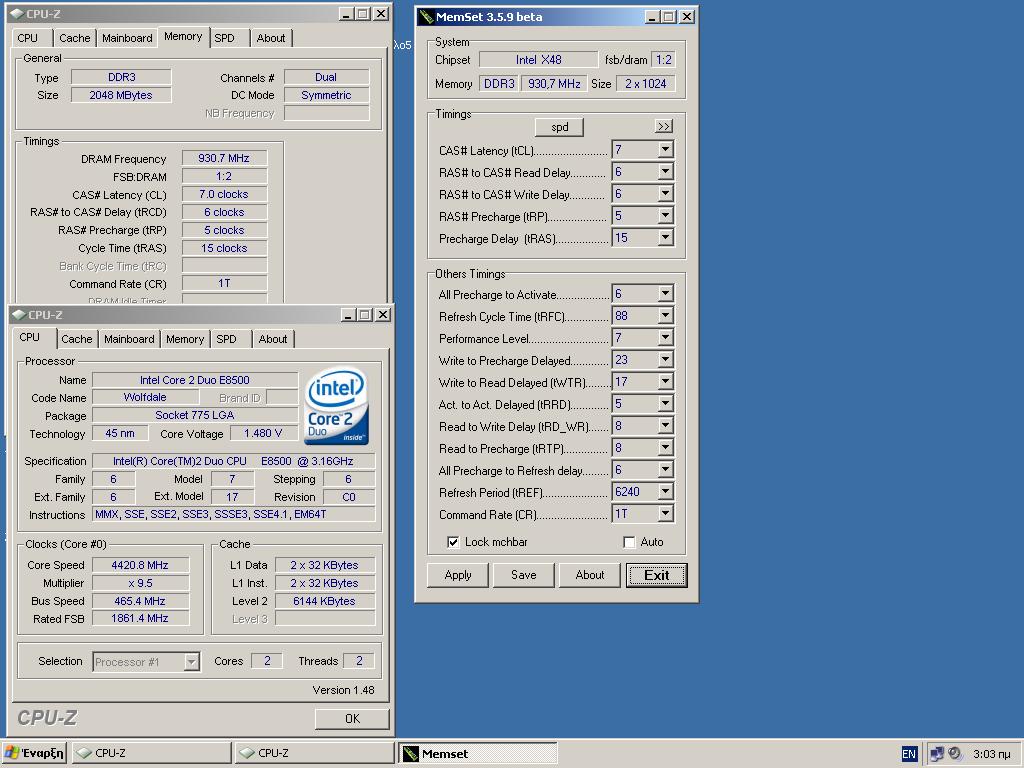Open the Write to Precharge Delayed dropdown
Viewport: 1024px width, 768px height.
(x=665, y=360)
